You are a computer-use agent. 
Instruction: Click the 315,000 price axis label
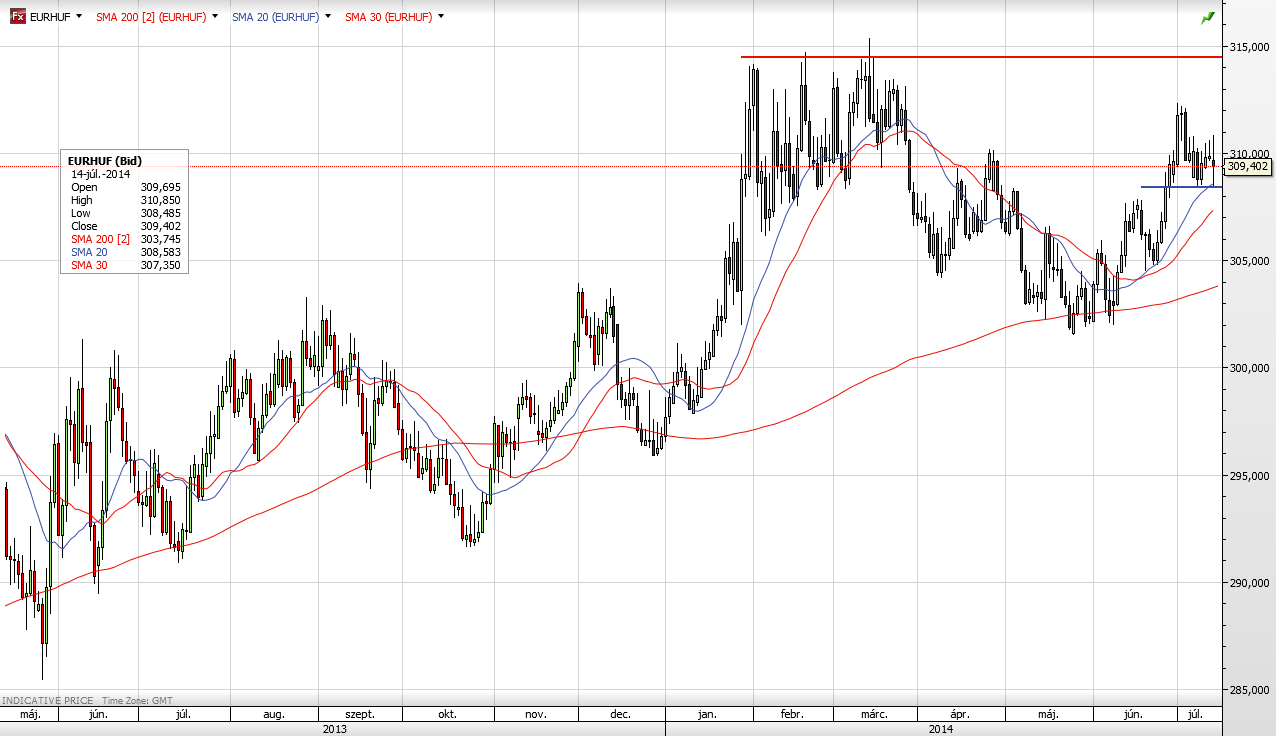point(1250,47)
